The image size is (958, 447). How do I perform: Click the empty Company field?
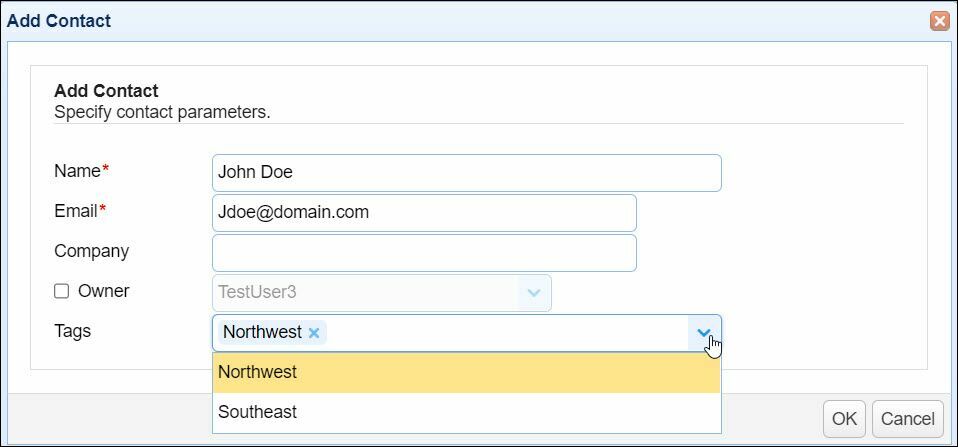(x=424, y=253)
